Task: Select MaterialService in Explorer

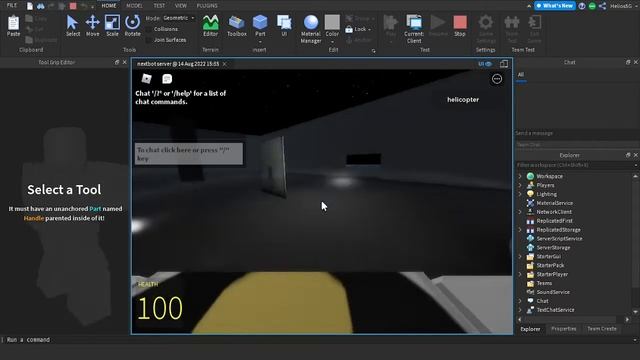Action: (x=554, y=203)
